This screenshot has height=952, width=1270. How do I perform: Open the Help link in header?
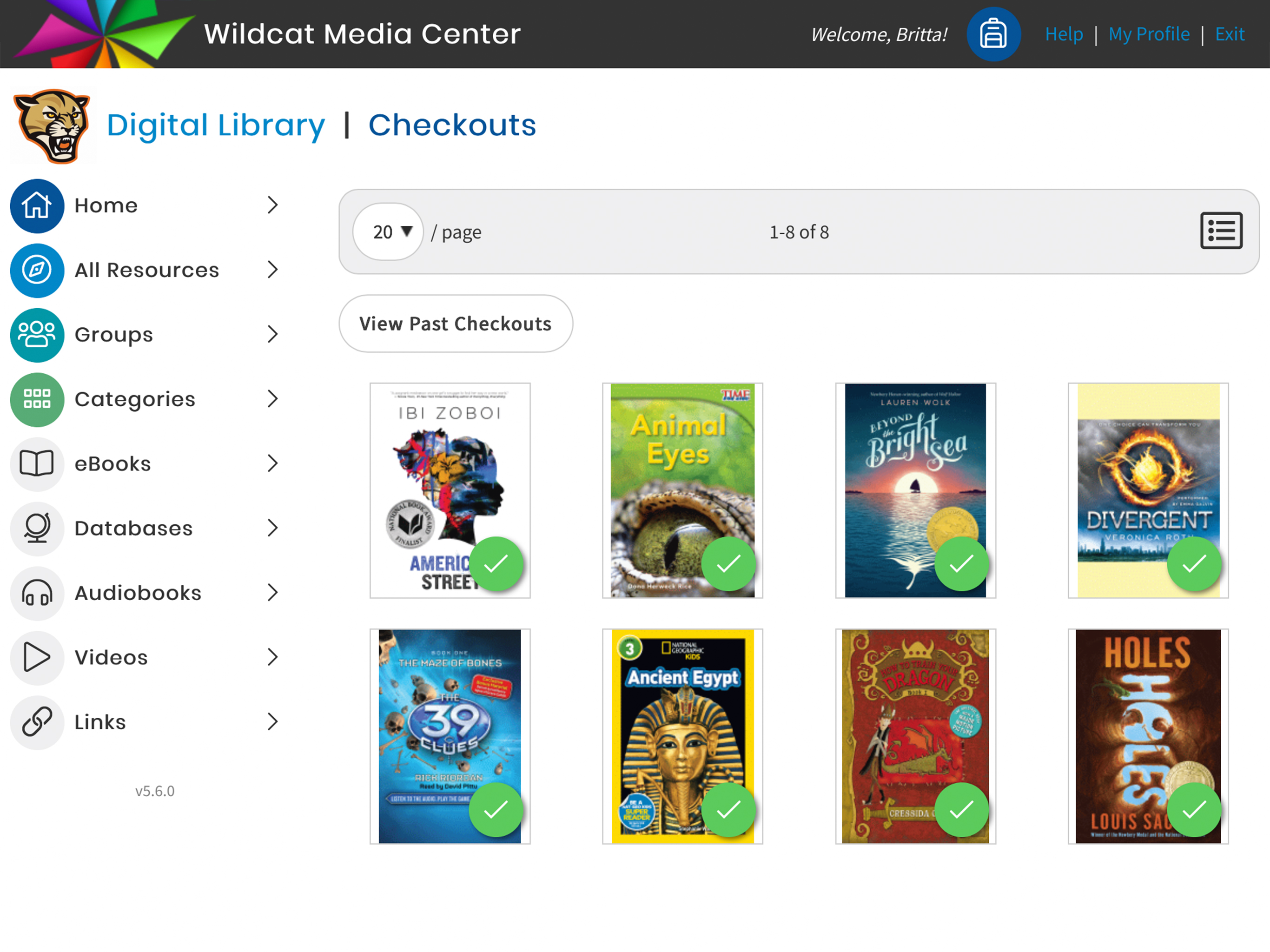tap(1063, 34)
